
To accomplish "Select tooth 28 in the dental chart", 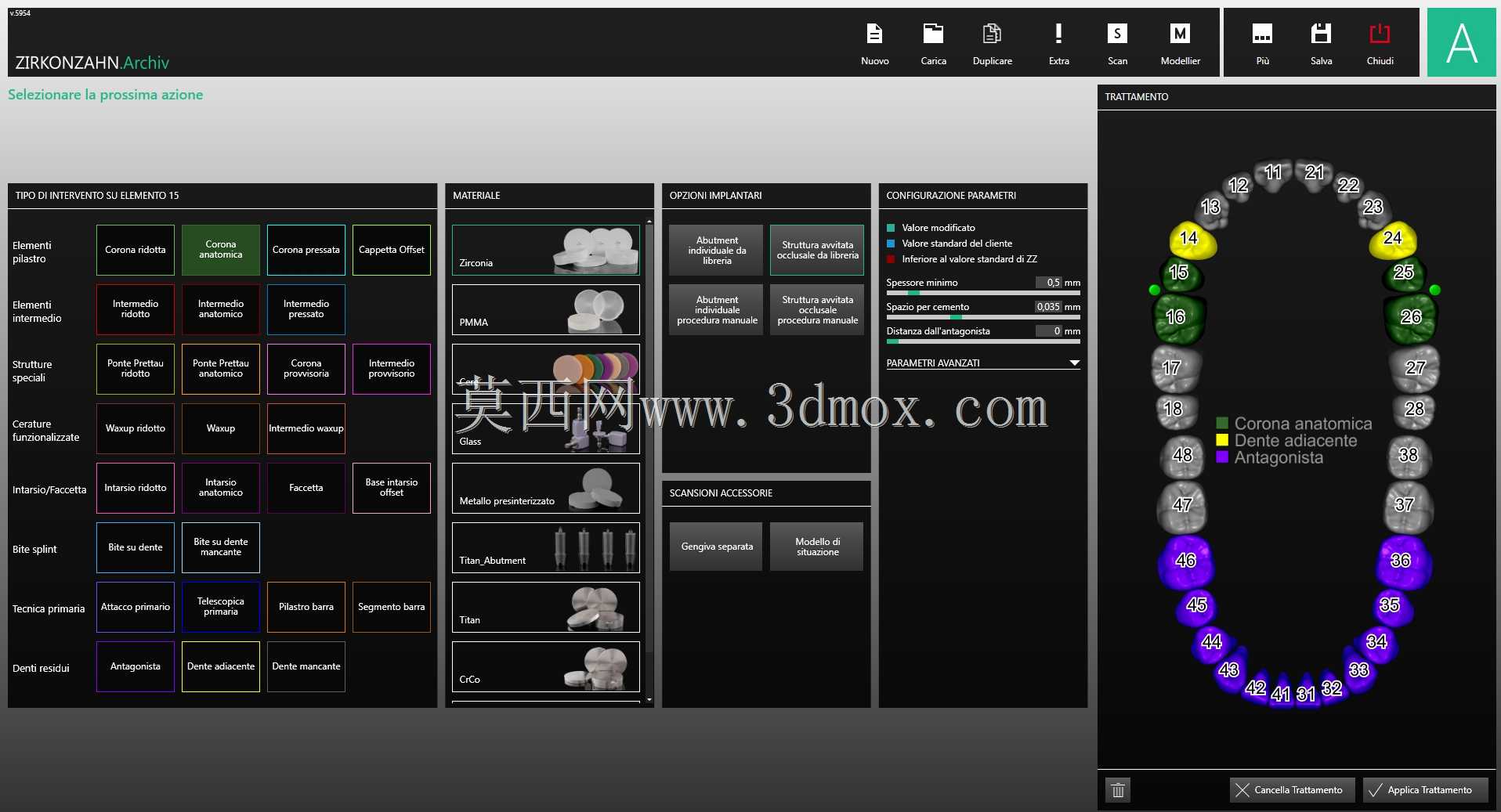I will point(1414,410).
